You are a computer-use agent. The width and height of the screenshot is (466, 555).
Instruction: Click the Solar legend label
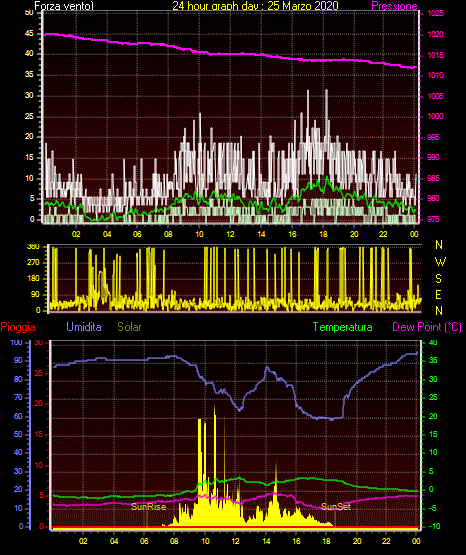(129, 327)
